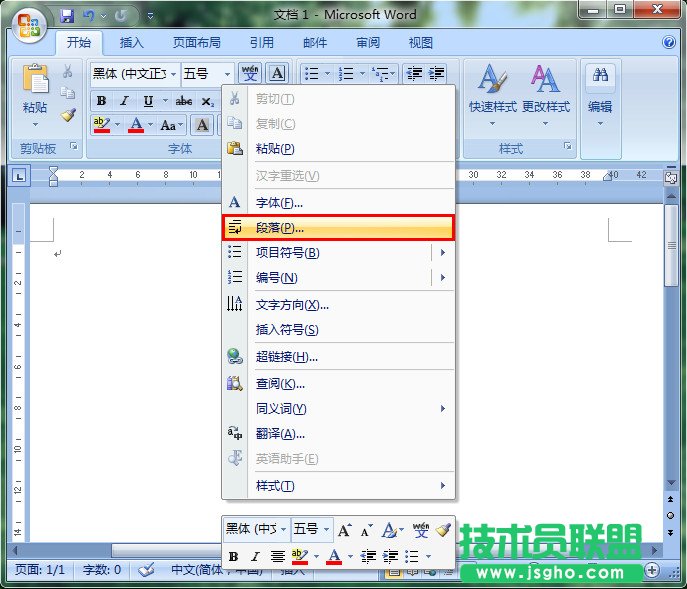
Task: Toggle the ruler view button above scrollbar
Action: (670, 178)
